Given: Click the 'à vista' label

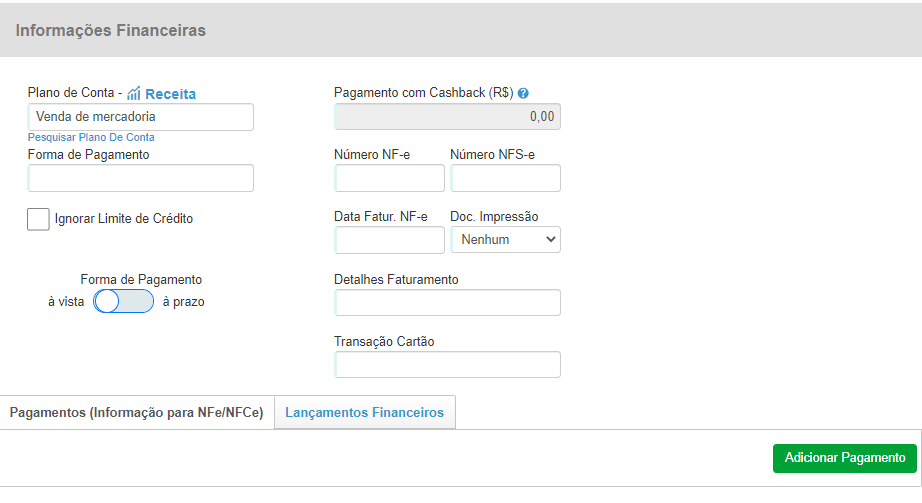Looking at the screenshot, I should coord(66,302).
